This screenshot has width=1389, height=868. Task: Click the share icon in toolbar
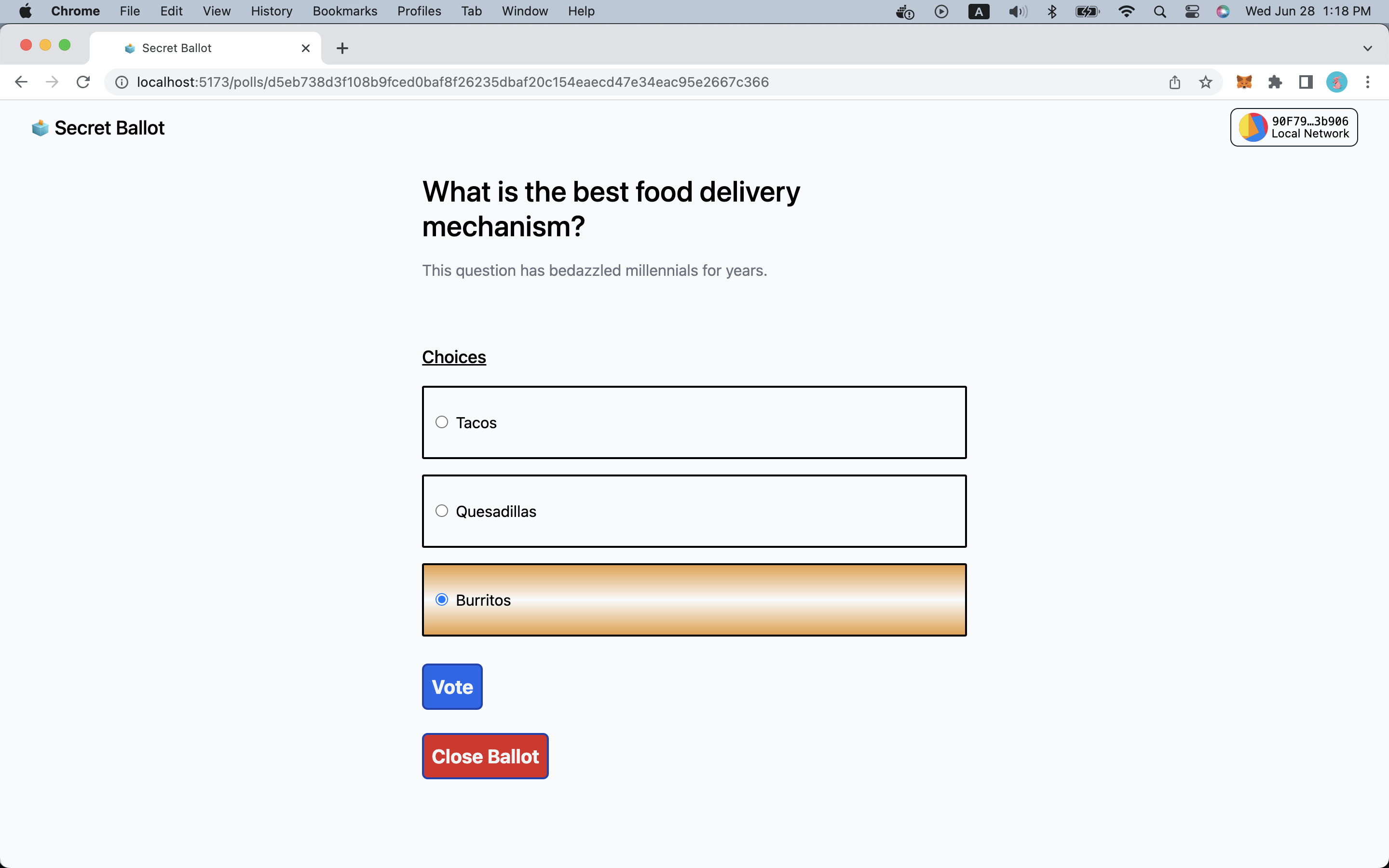click(x=1175, y=82)
